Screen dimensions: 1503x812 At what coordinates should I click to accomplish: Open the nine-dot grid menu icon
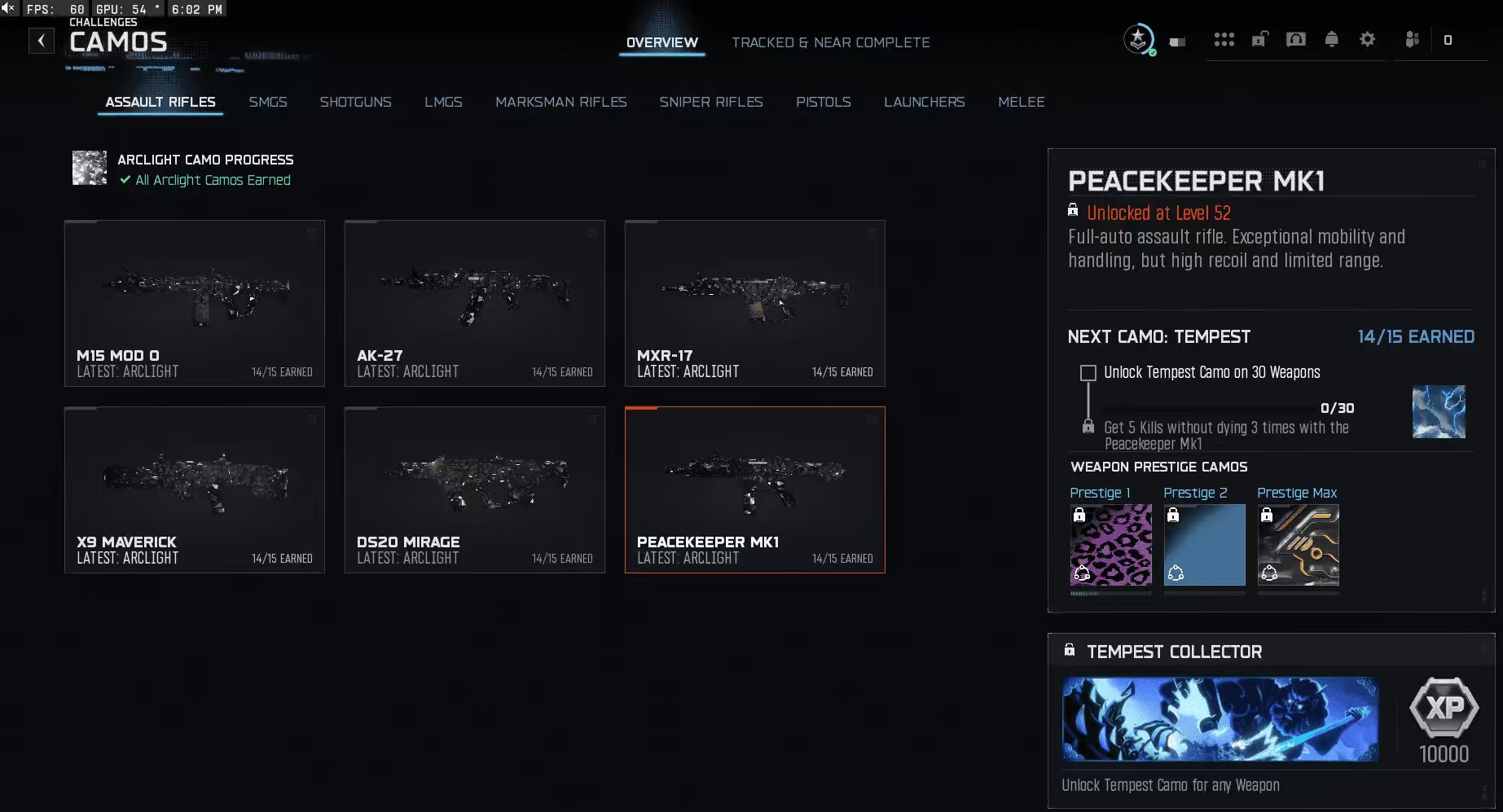coord(1224,40)
